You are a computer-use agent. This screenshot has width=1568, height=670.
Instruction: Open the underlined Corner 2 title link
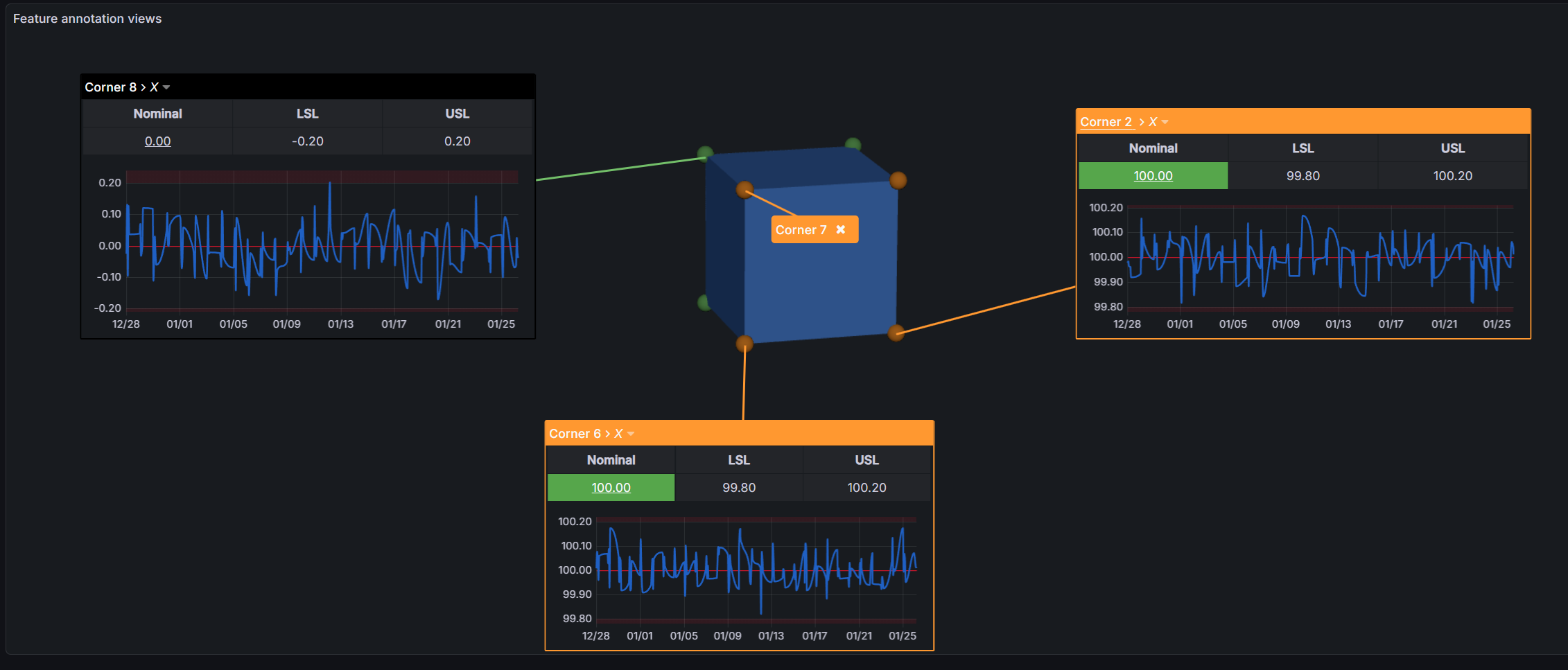pyautogui.click(x=1106, y=122)
